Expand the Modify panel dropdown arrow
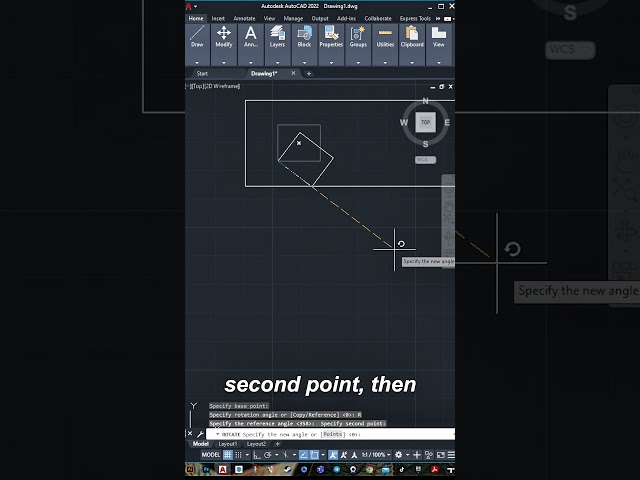 (x=224, y=62)
